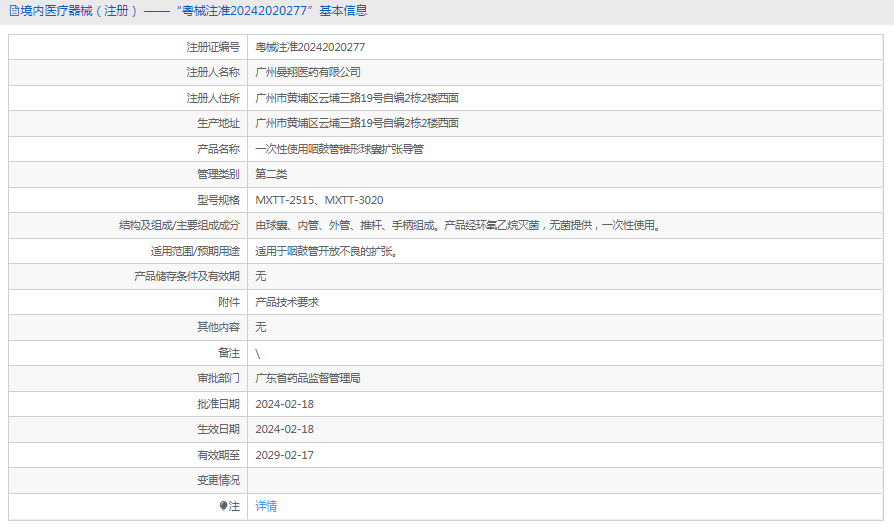Click the 注册人名称 label cell
This screenshot has height=527, width=894.
click(x=128, y=72)
